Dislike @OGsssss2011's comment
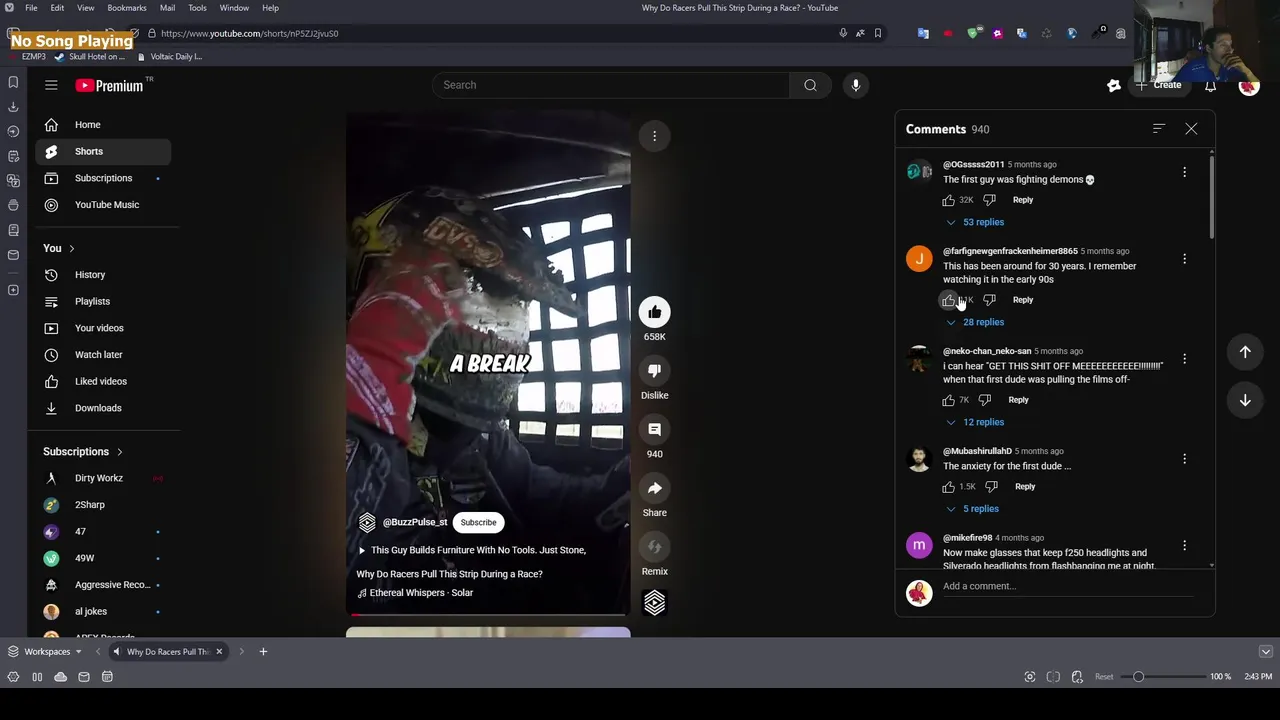Screen dimensions: 1280x720 pos(989,200)
